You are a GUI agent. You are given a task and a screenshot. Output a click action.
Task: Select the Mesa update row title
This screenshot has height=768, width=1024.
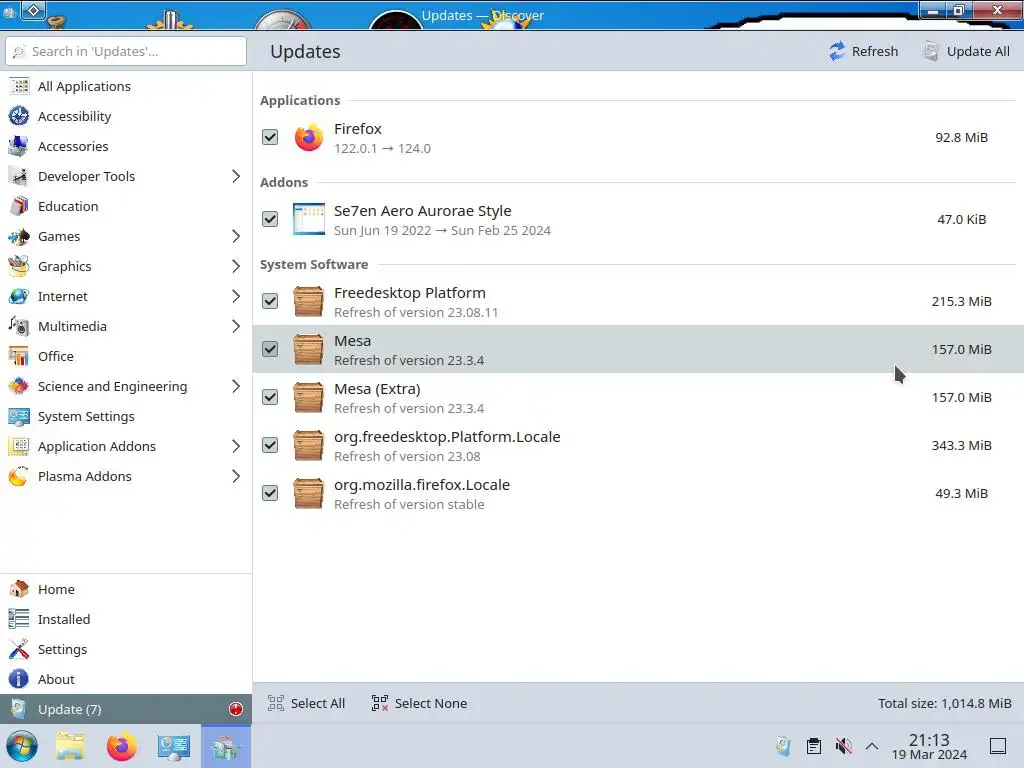(x=353, y=341)
